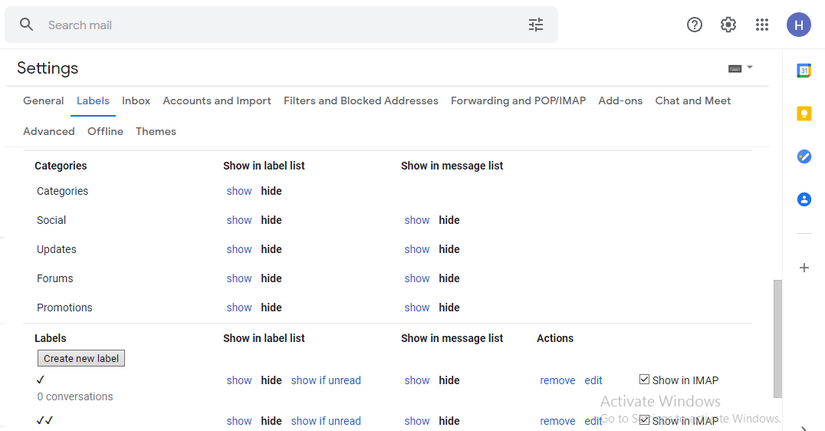Show single-check label in message list
Viewport: 825px width, 431px height.
pyautogui.click(x=417, y=380)
